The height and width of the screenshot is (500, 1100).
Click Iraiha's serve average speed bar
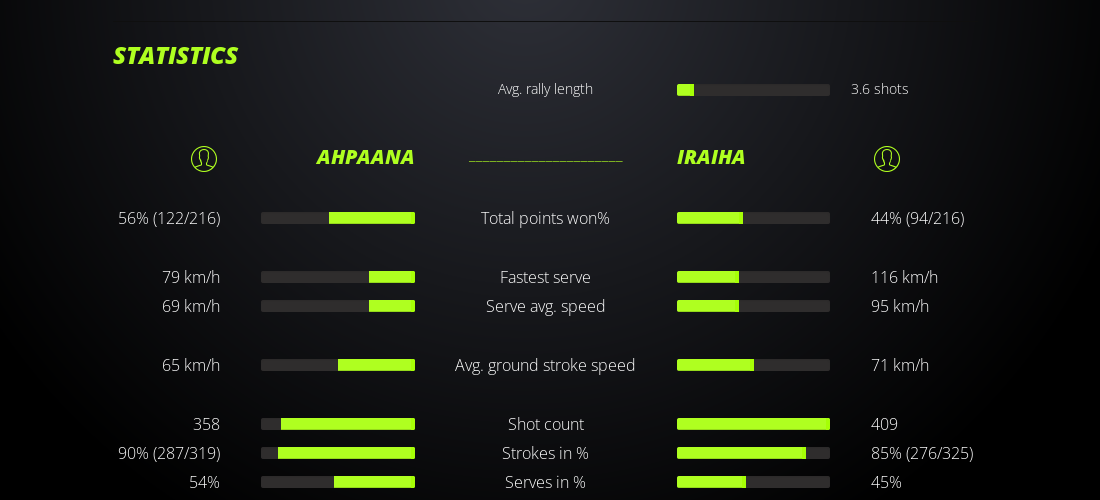[753, 306]
